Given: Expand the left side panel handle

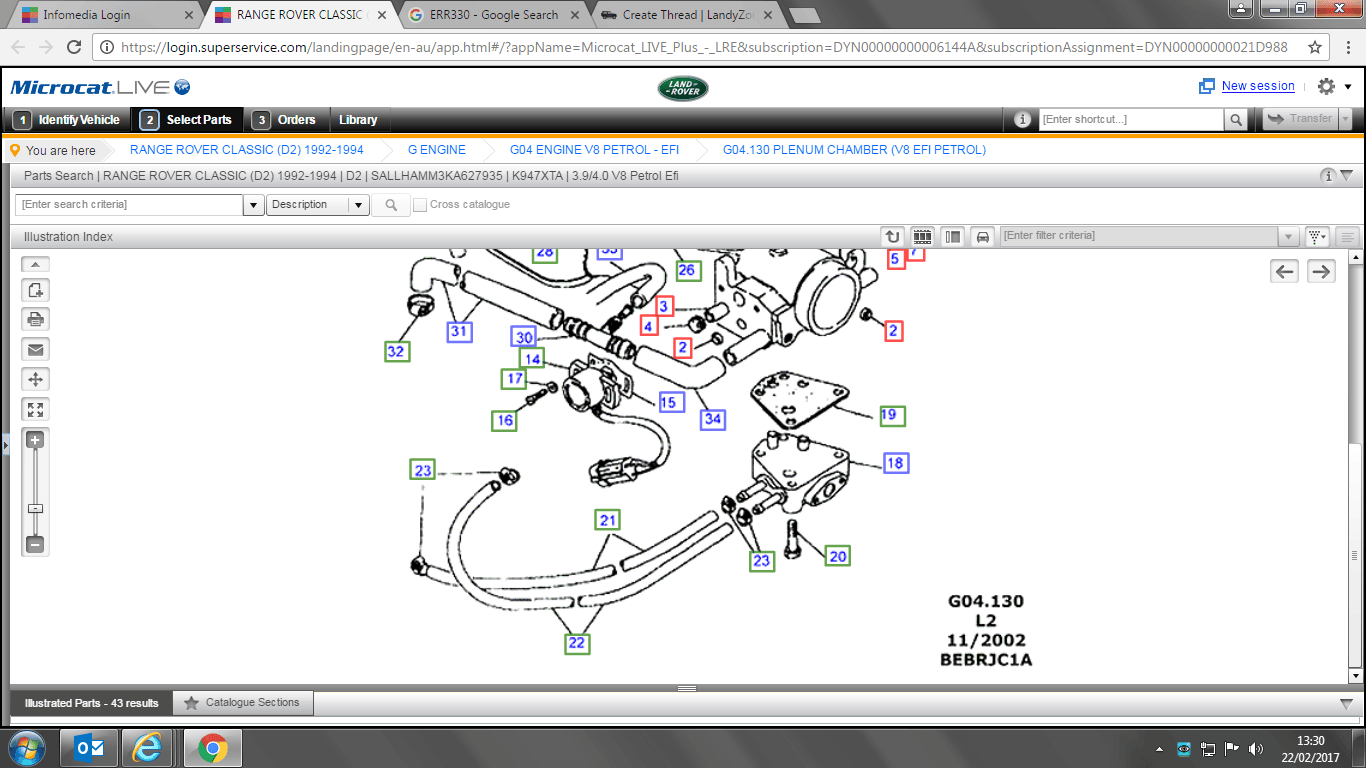Looking at the screenshot, I should pos(4,445).
